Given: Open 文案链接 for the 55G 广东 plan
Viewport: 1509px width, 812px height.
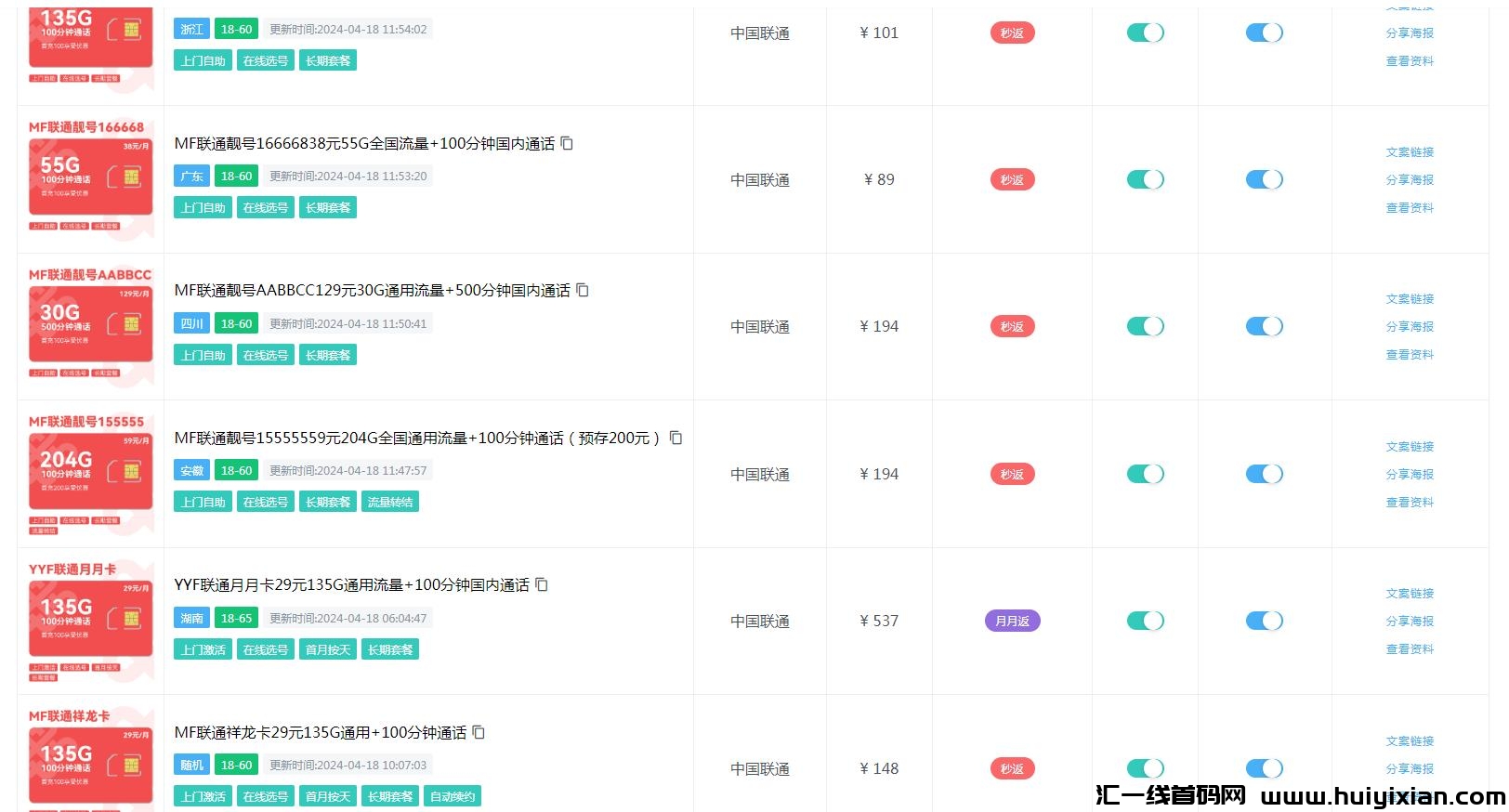Looking at the screenshot, I should pos(1410,151).
